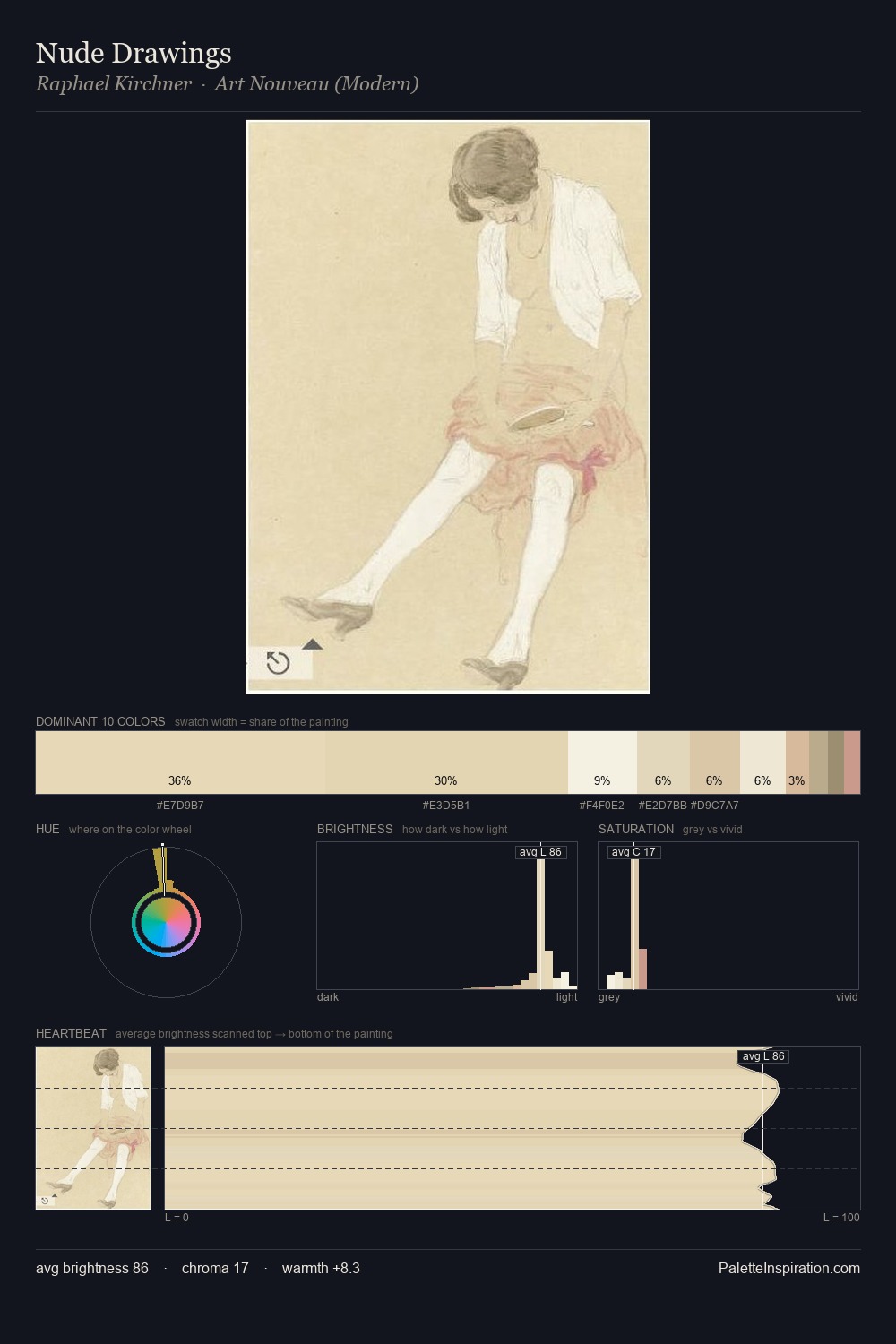
Task: Click the hex code #F4F0E2 text
Action: click(x=602, y=806)
